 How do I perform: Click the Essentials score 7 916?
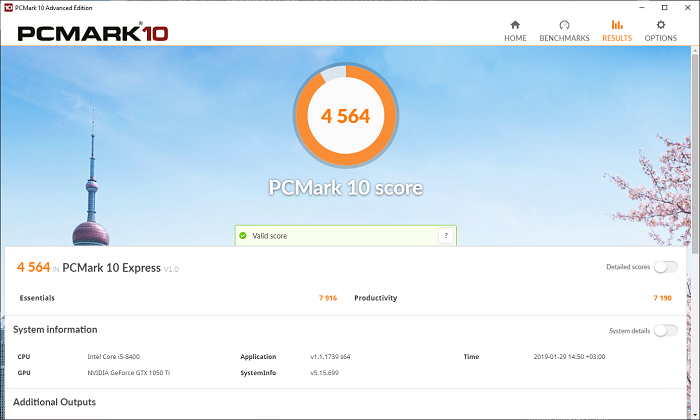(327, 298)
